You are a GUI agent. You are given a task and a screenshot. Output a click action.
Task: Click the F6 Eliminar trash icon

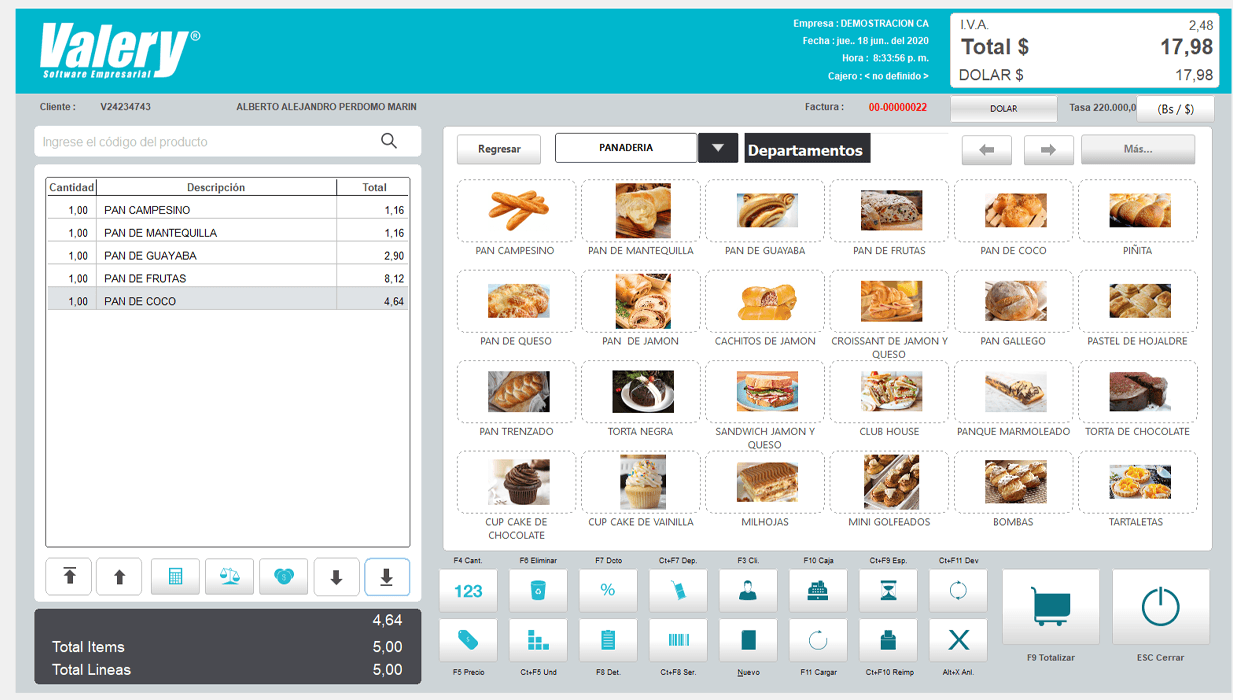pyautogui.click(x=538, y=591)
